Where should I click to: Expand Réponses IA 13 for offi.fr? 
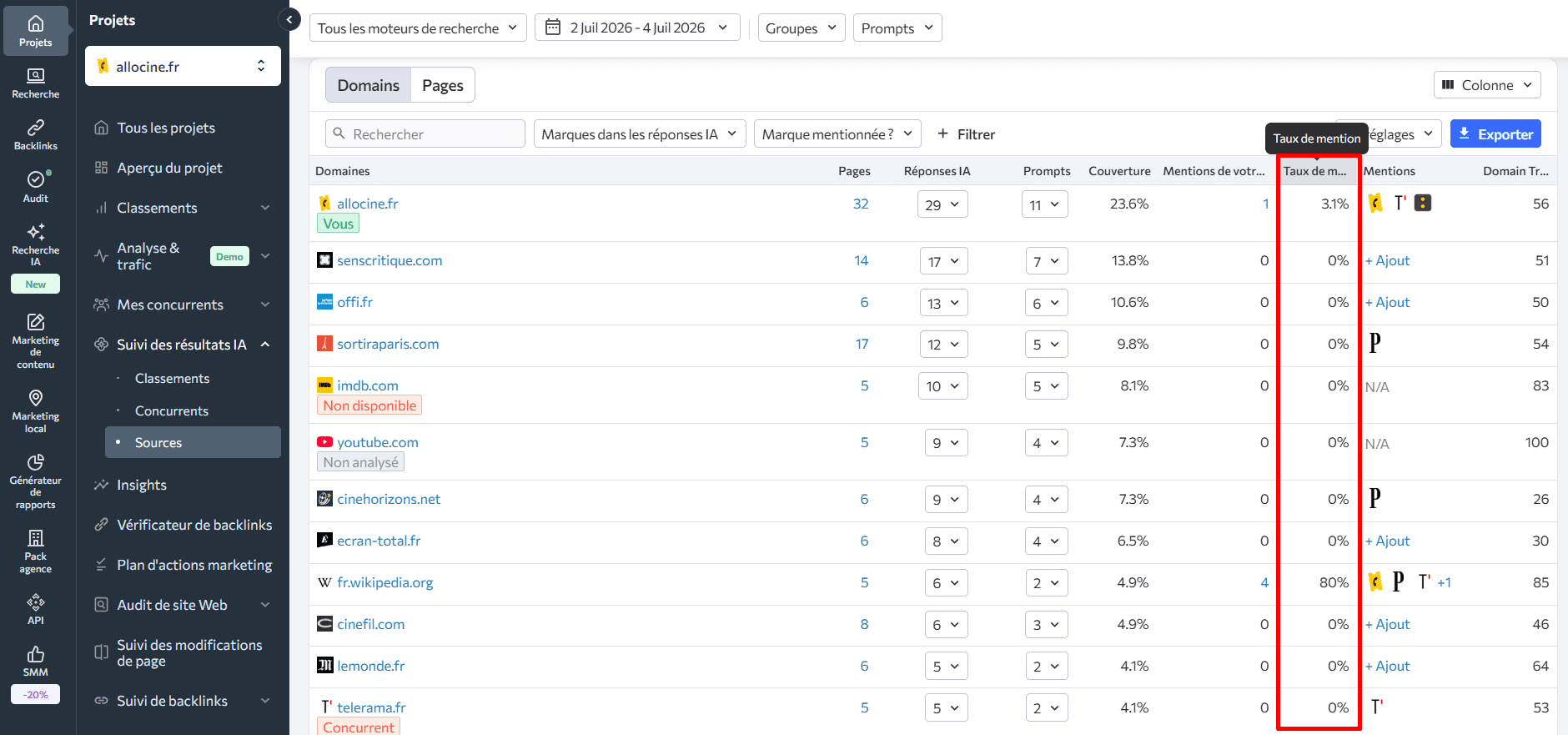[x=944, y=303]
